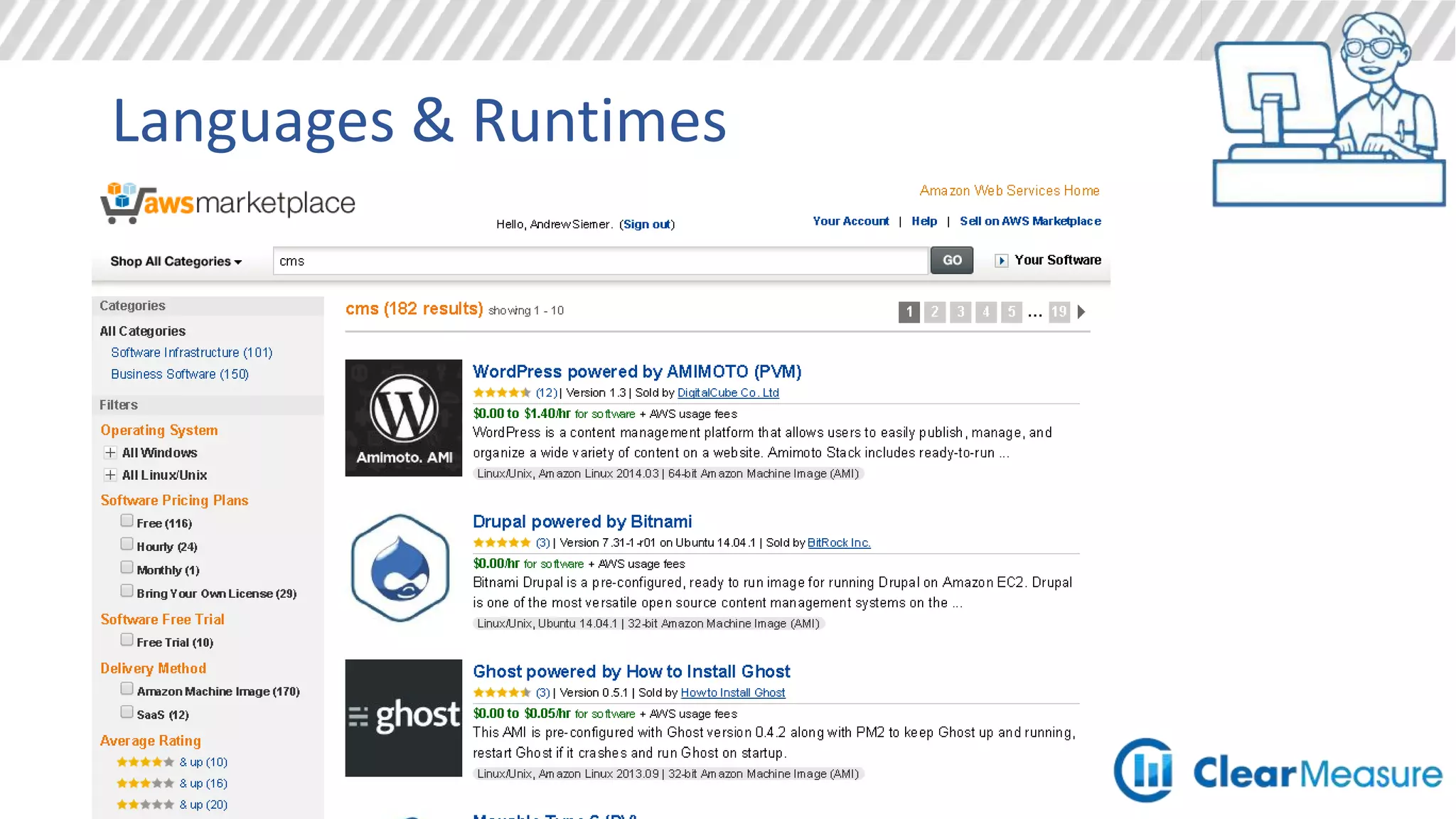
Task: Open WordPress powered by AMIMOTO (PVM) title
Action: [x=637, y=372]
